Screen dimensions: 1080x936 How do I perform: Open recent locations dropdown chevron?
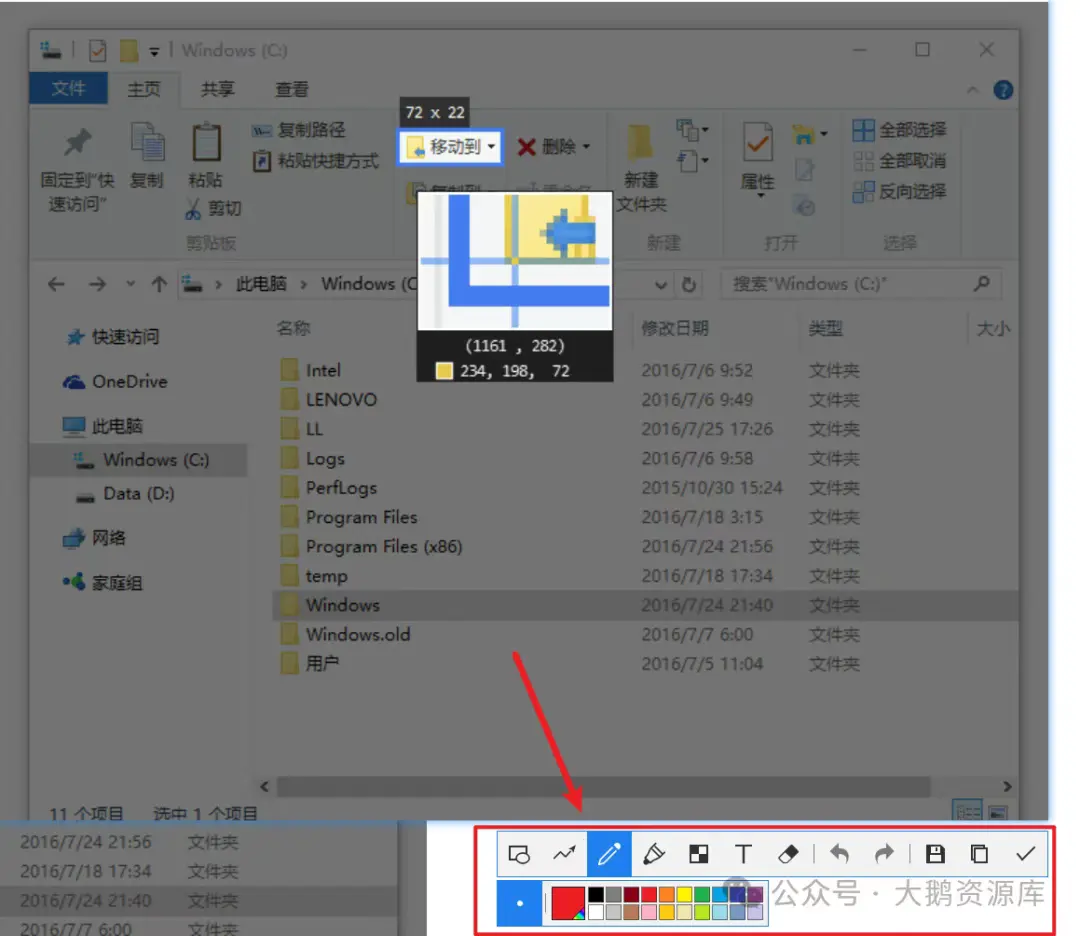click(x=130, y=284)
